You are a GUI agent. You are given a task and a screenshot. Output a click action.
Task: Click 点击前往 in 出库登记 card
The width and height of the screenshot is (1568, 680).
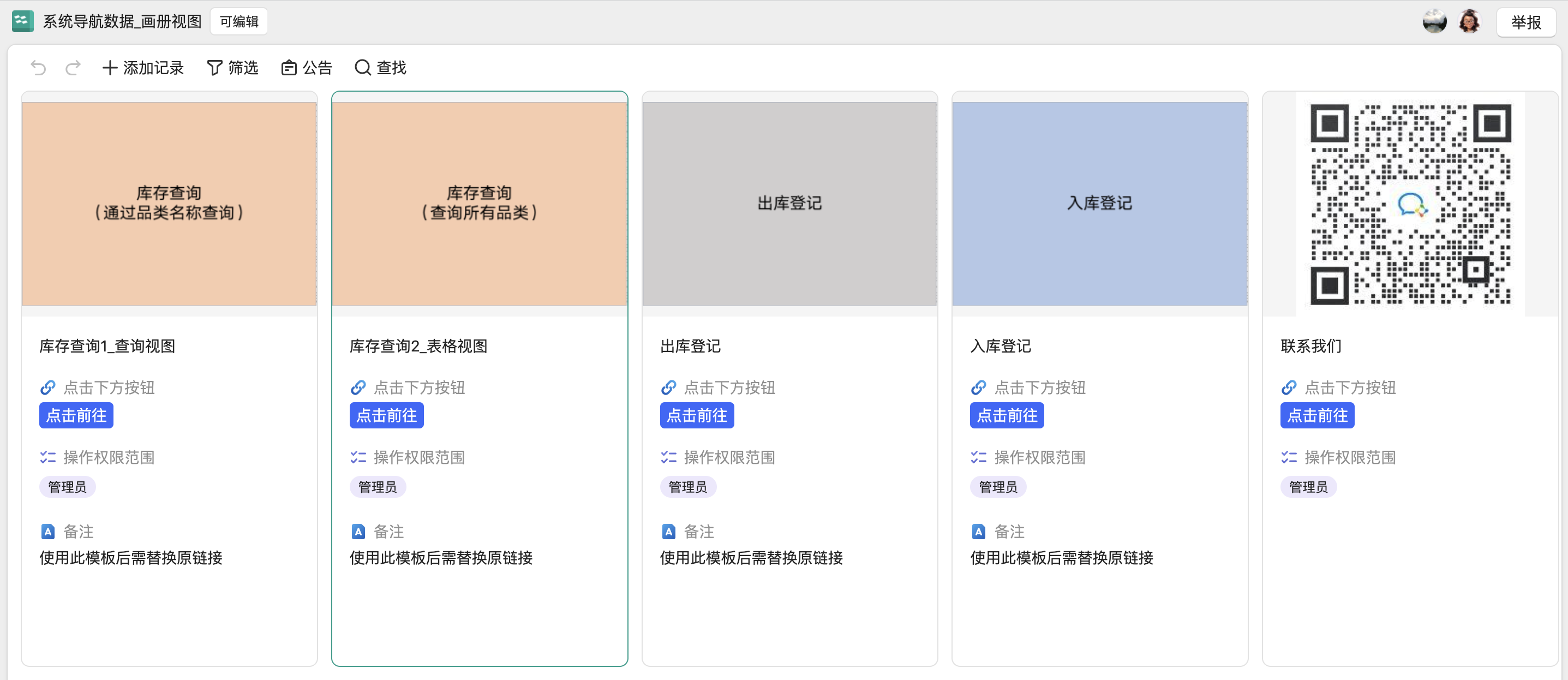click(x=697, y=416)
